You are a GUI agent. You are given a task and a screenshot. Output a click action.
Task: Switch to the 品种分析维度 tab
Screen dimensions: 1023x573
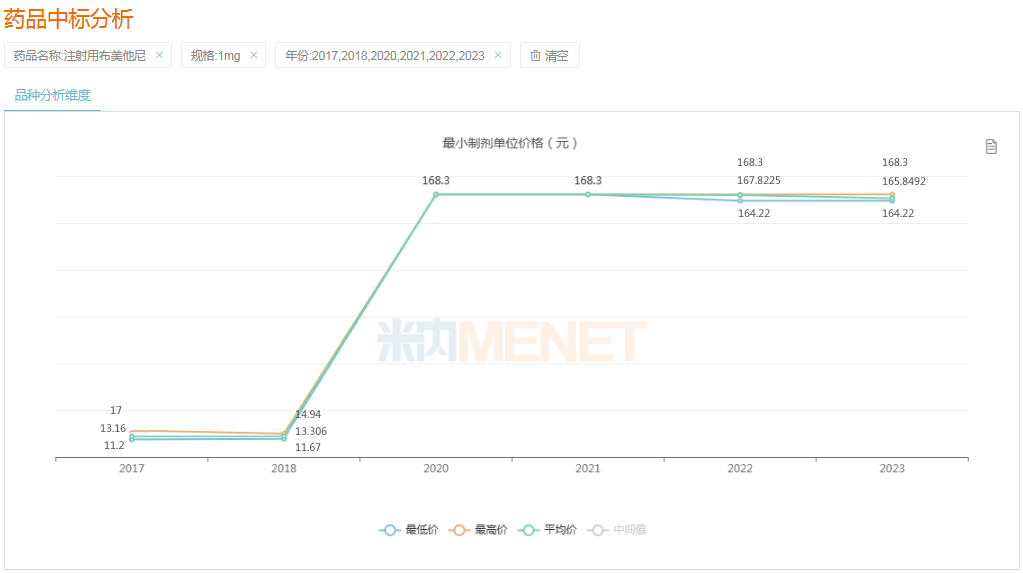tap(52, 96)
